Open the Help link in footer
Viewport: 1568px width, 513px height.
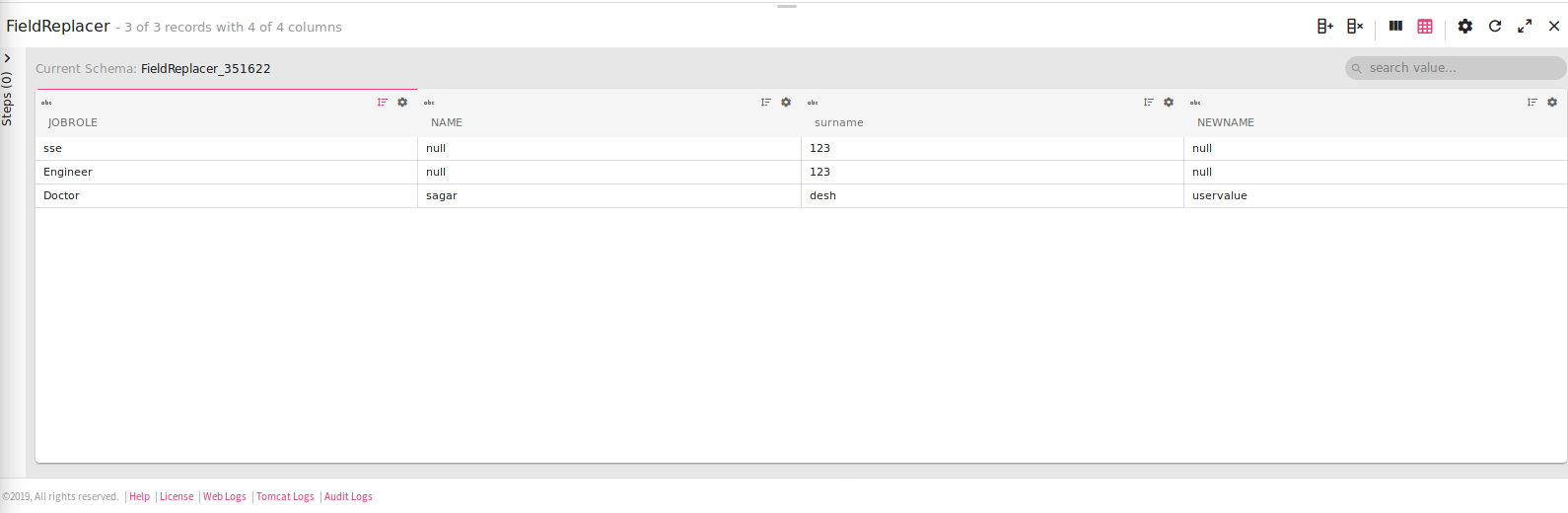pyautogui.click(x=140, y=497)
